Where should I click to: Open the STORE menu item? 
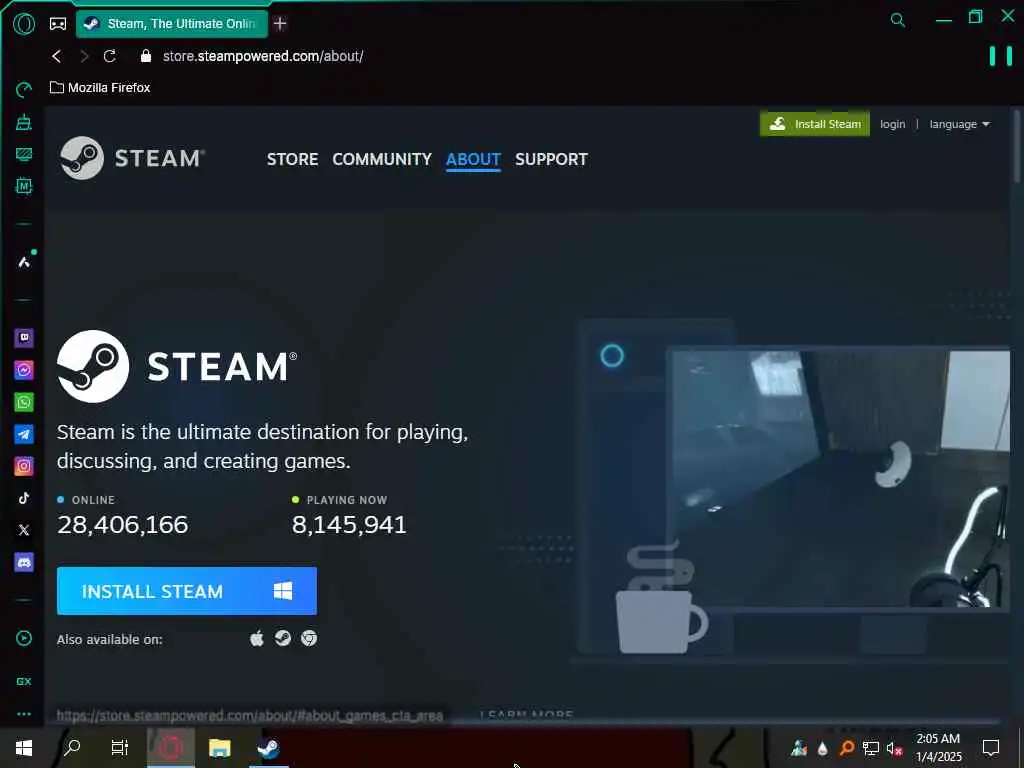(292, 159)
